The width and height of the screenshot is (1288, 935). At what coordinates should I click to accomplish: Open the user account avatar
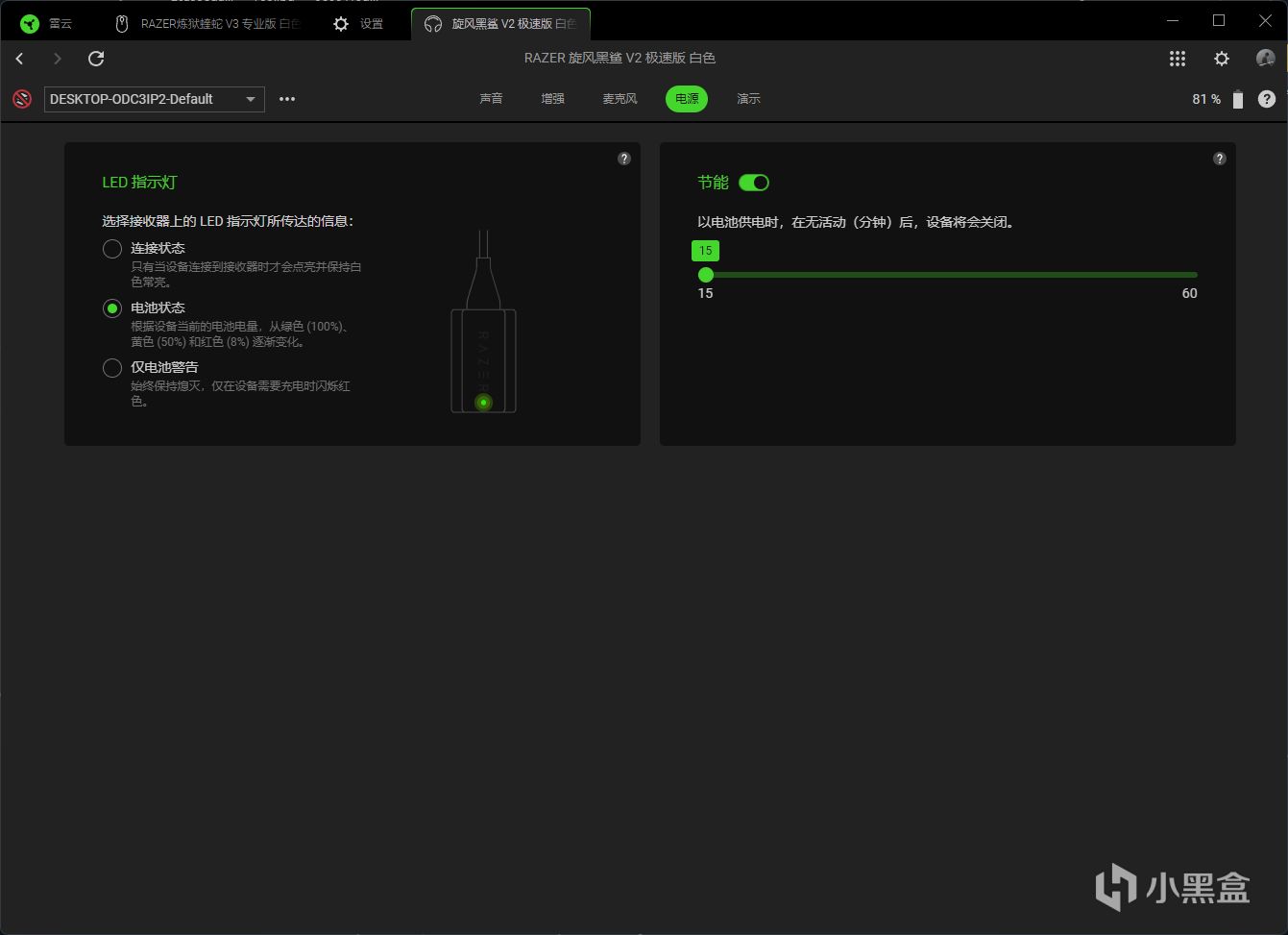coord(1266,59)
